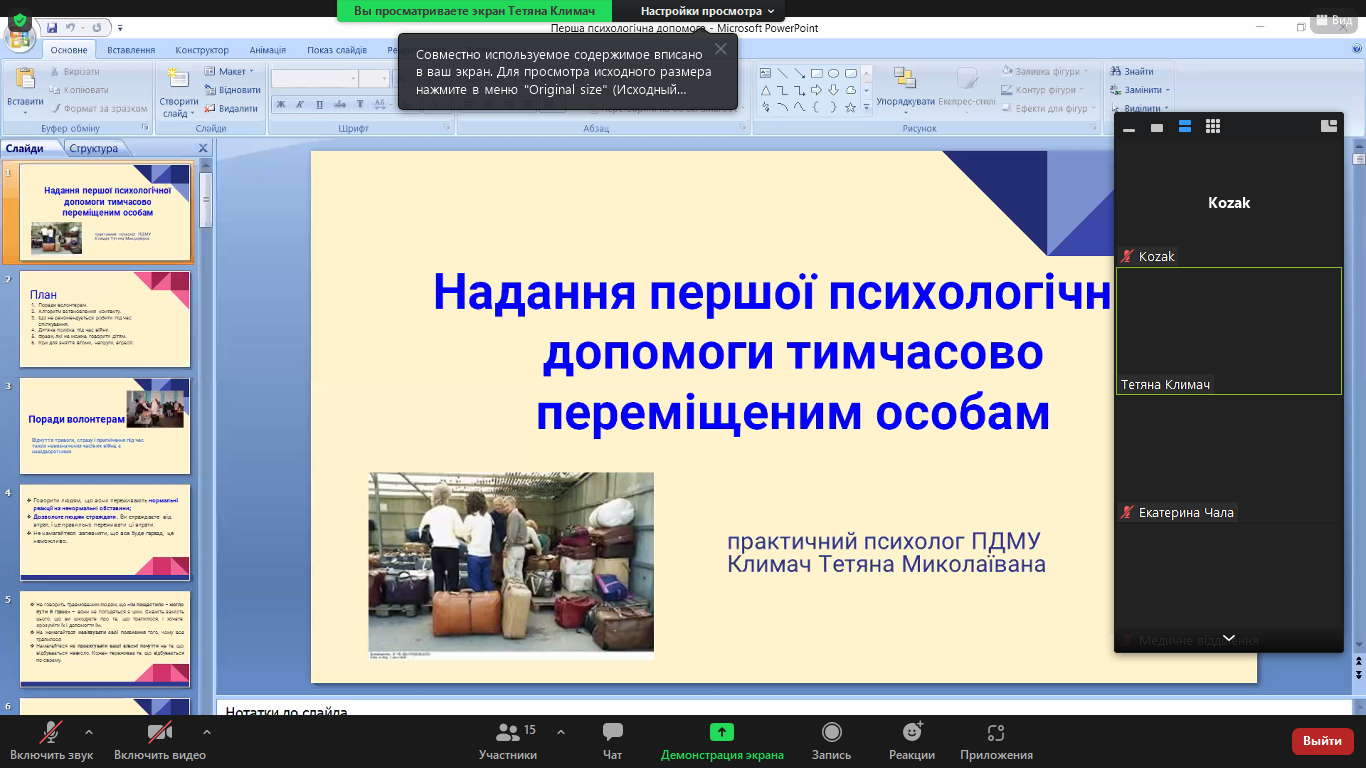
Task: Show more participants with down chevron
Action: (1229, 638)
